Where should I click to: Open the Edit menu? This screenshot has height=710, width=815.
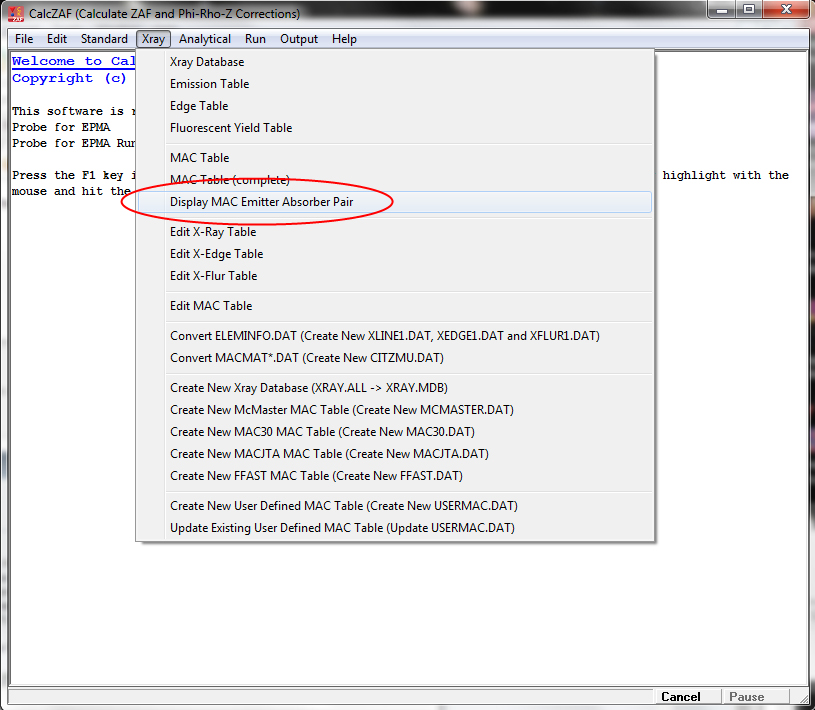(x=57, y=39)
